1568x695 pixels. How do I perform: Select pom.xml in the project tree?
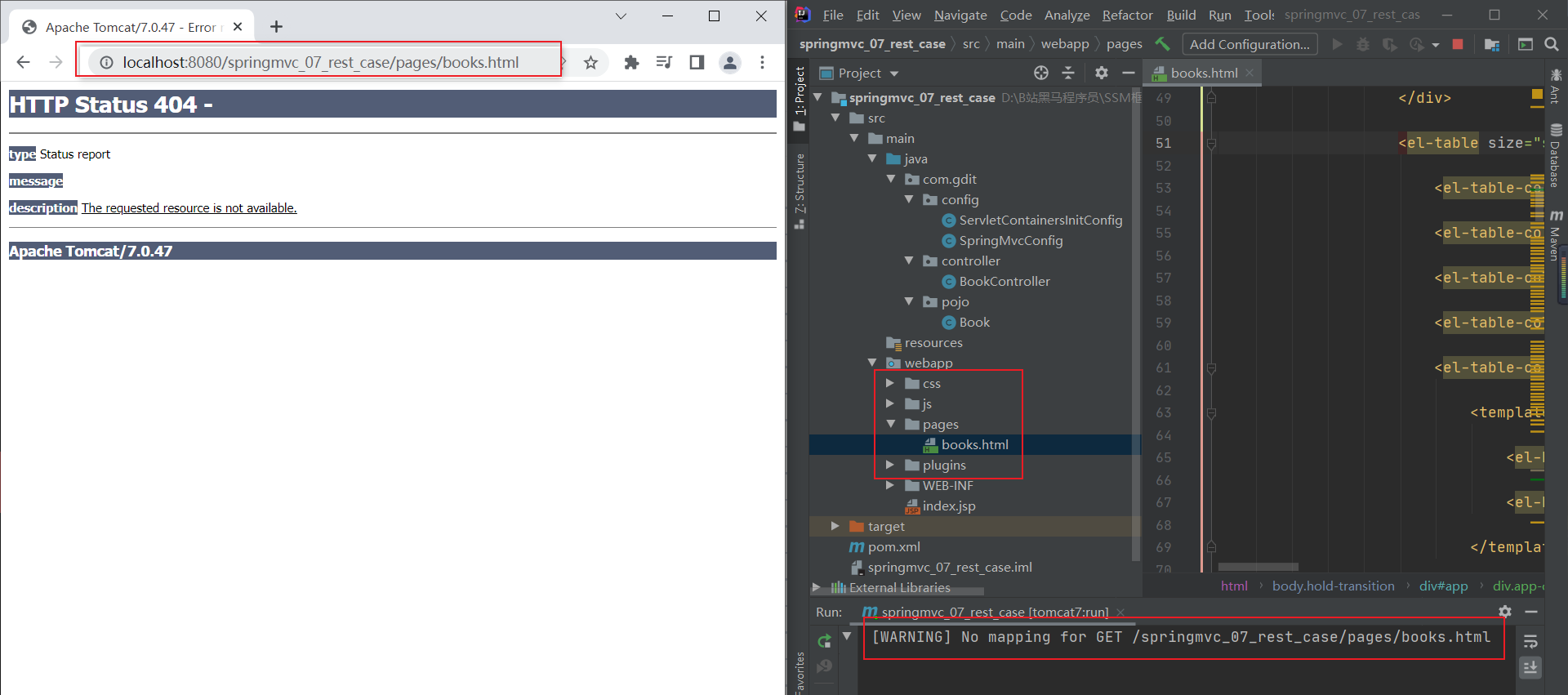click(x=893, y=546)
